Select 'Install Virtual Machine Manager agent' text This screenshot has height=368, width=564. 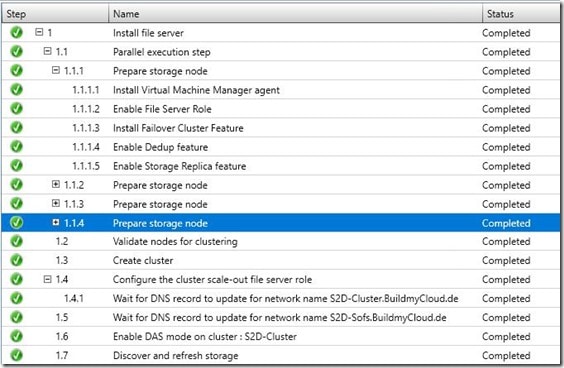click(x=196, y=90)
